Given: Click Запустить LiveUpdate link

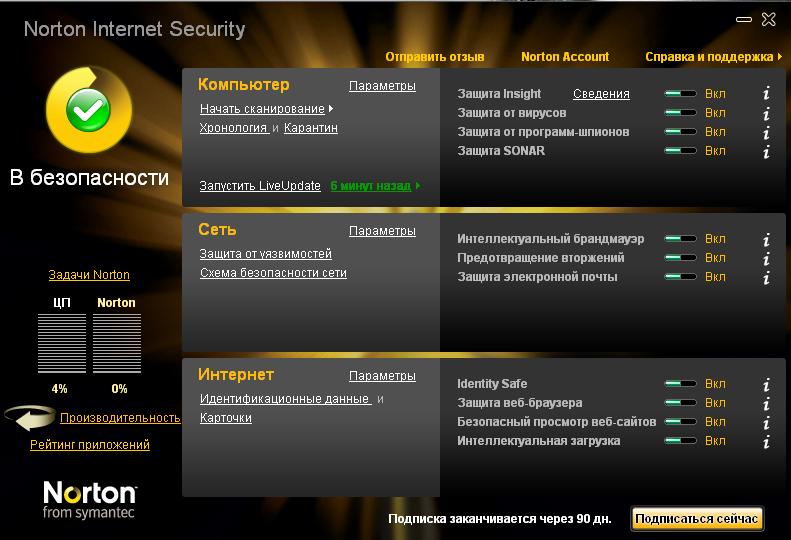Looking at the screenshot, I should [260, 186].
